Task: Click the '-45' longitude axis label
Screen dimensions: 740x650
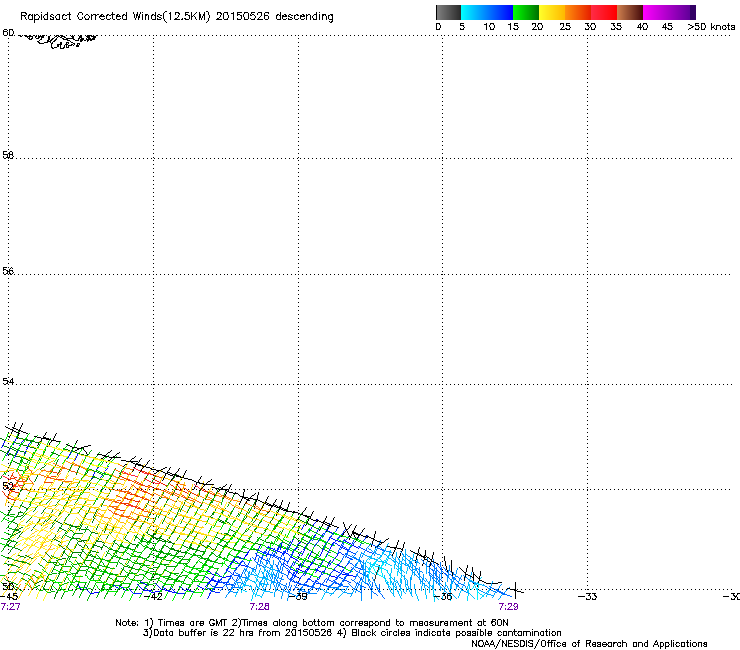Action: 9,597
